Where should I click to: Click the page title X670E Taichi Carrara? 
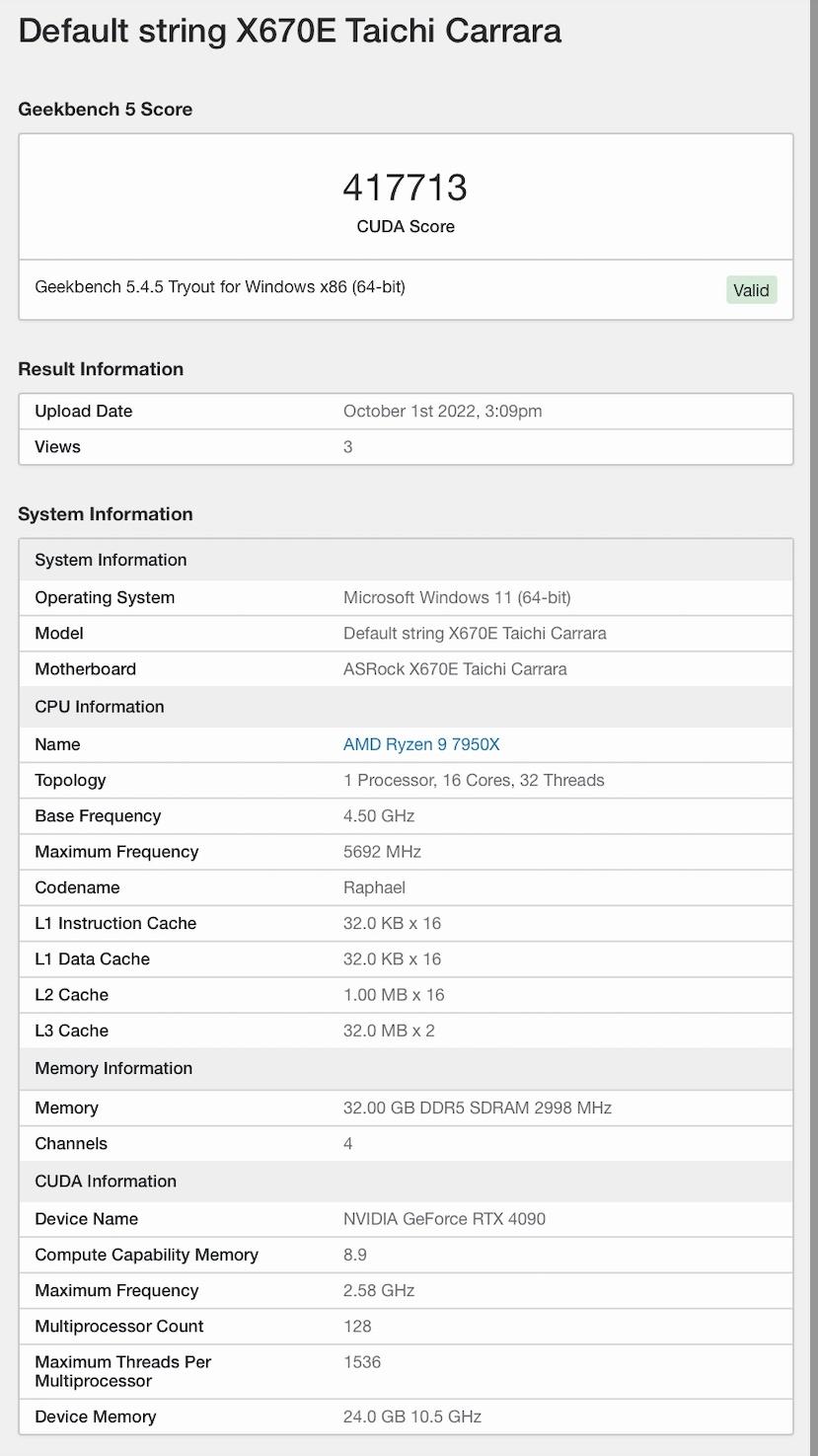[289, 31]
